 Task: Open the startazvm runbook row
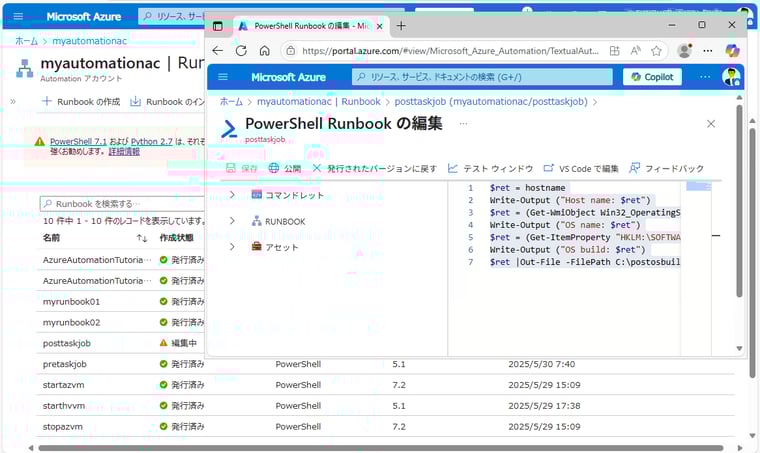63,385
